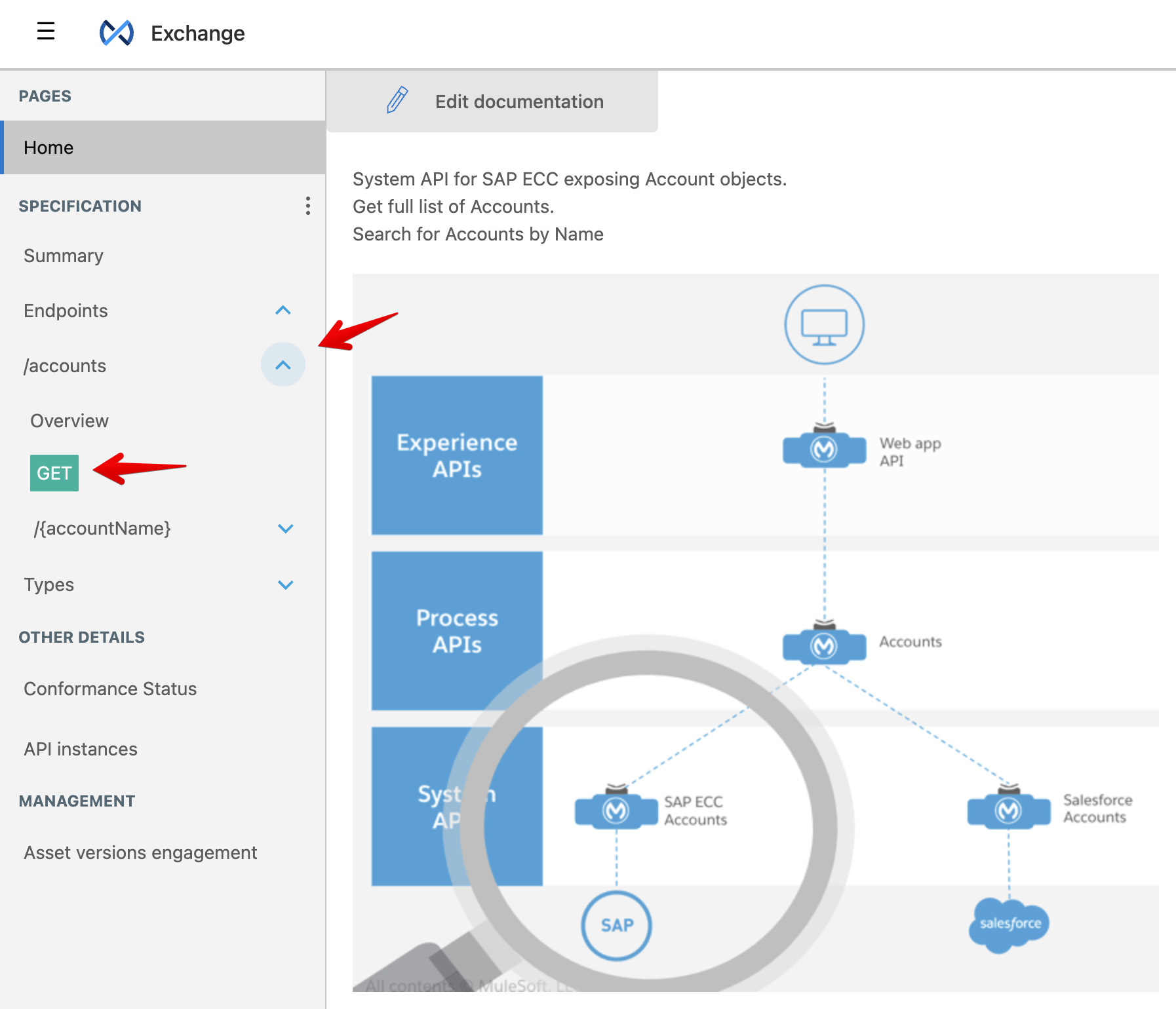Open API instances page
Image resolution: width=1176 pixels, height=1009 pixels.
[x=81, y=749]
